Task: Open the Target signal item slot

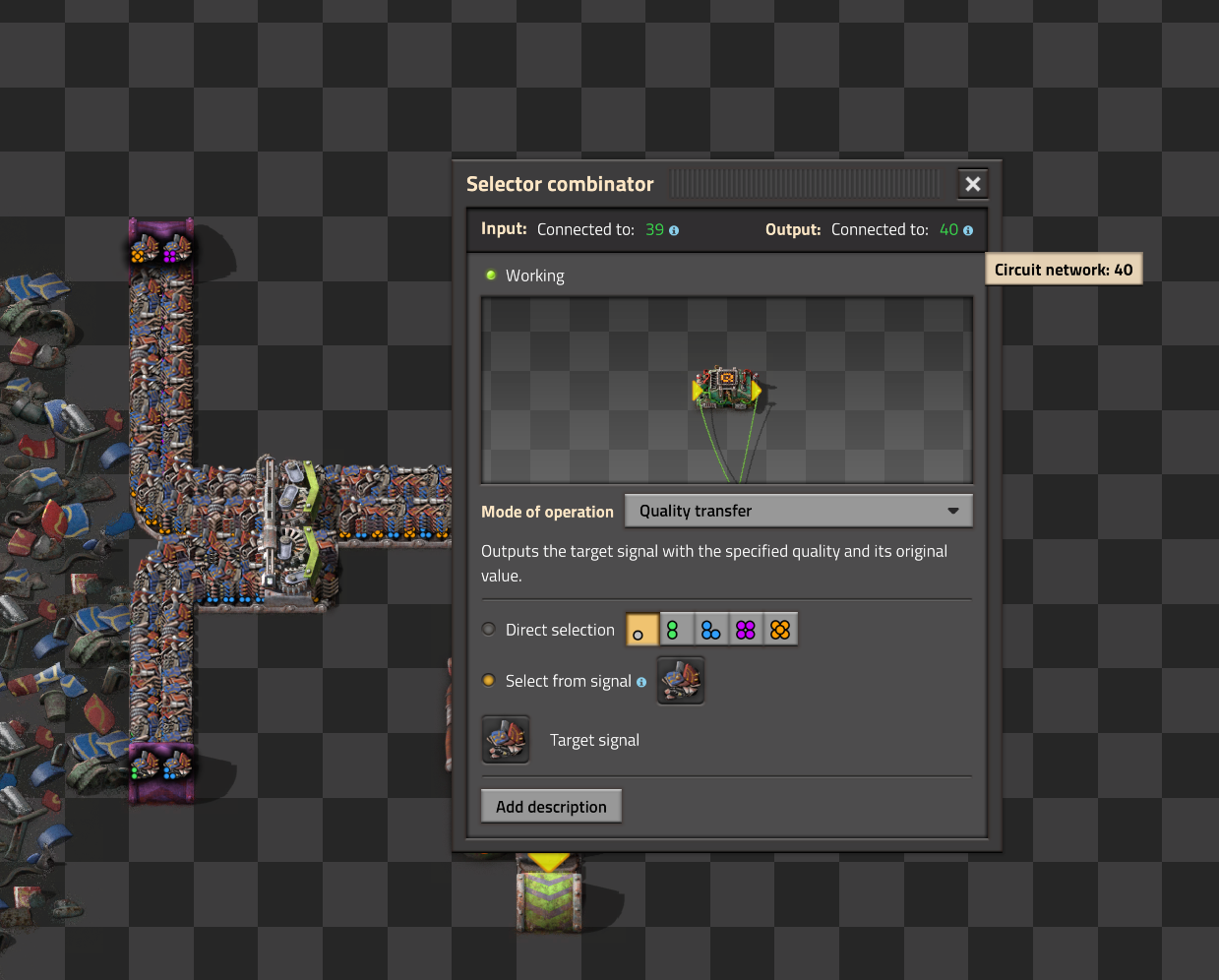Action: point(506,740)
